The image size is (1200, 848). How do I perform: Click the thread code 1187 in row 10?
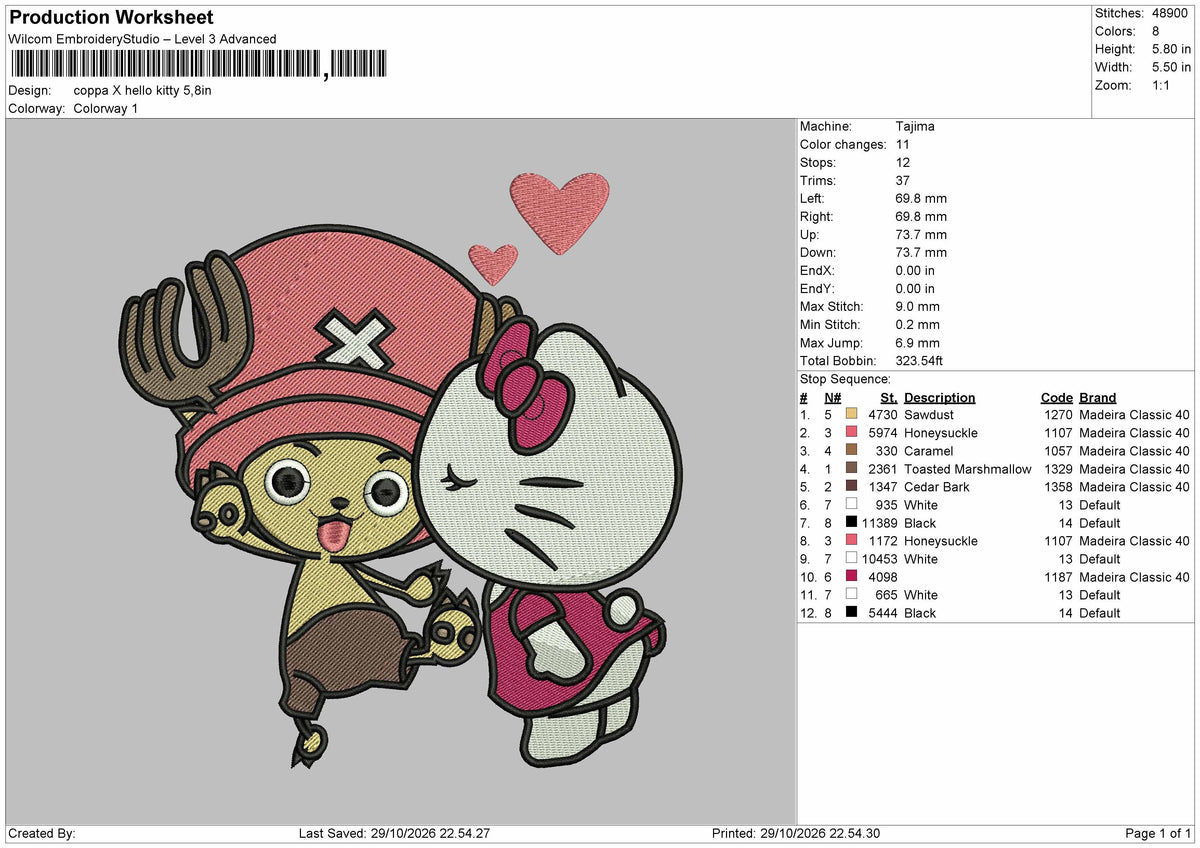click(x=1057, y=576)
